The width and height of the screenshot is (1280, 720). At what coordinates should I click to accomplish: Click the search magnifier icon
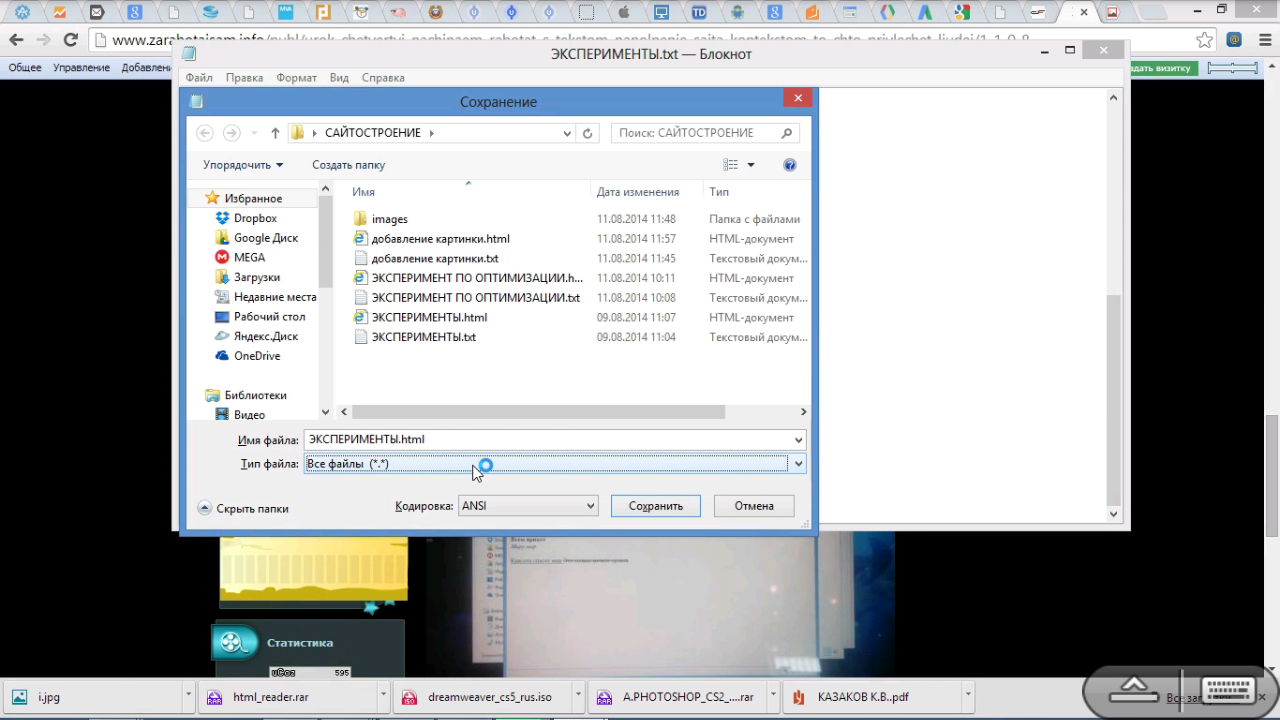click(x=787, y=133)
